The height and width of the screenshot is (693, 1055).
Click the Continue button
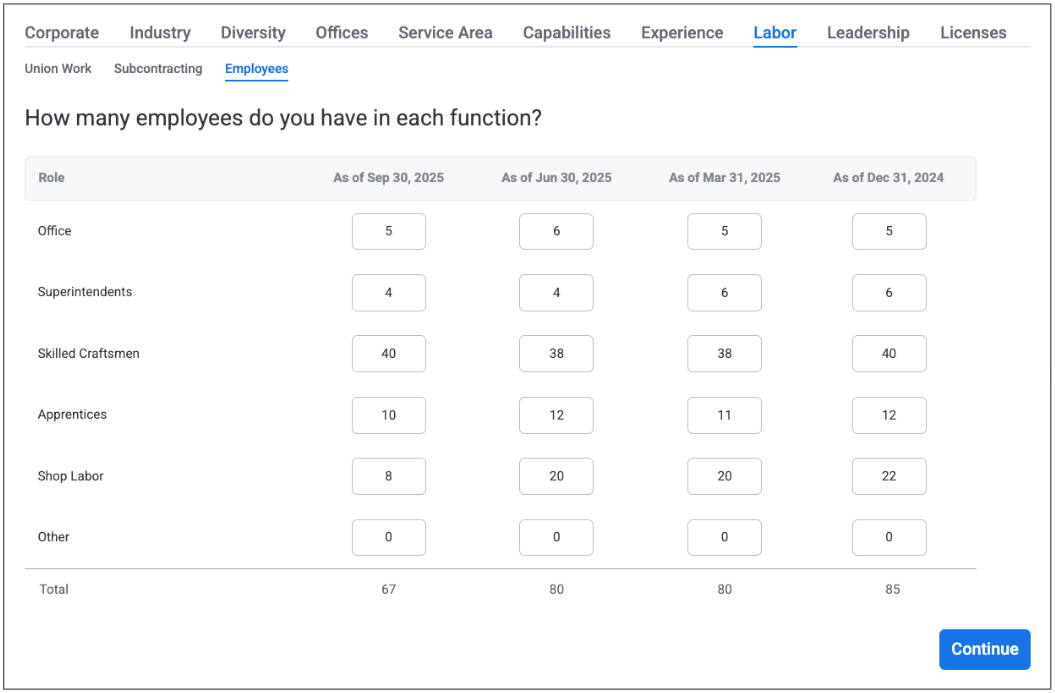pos(984,649)
